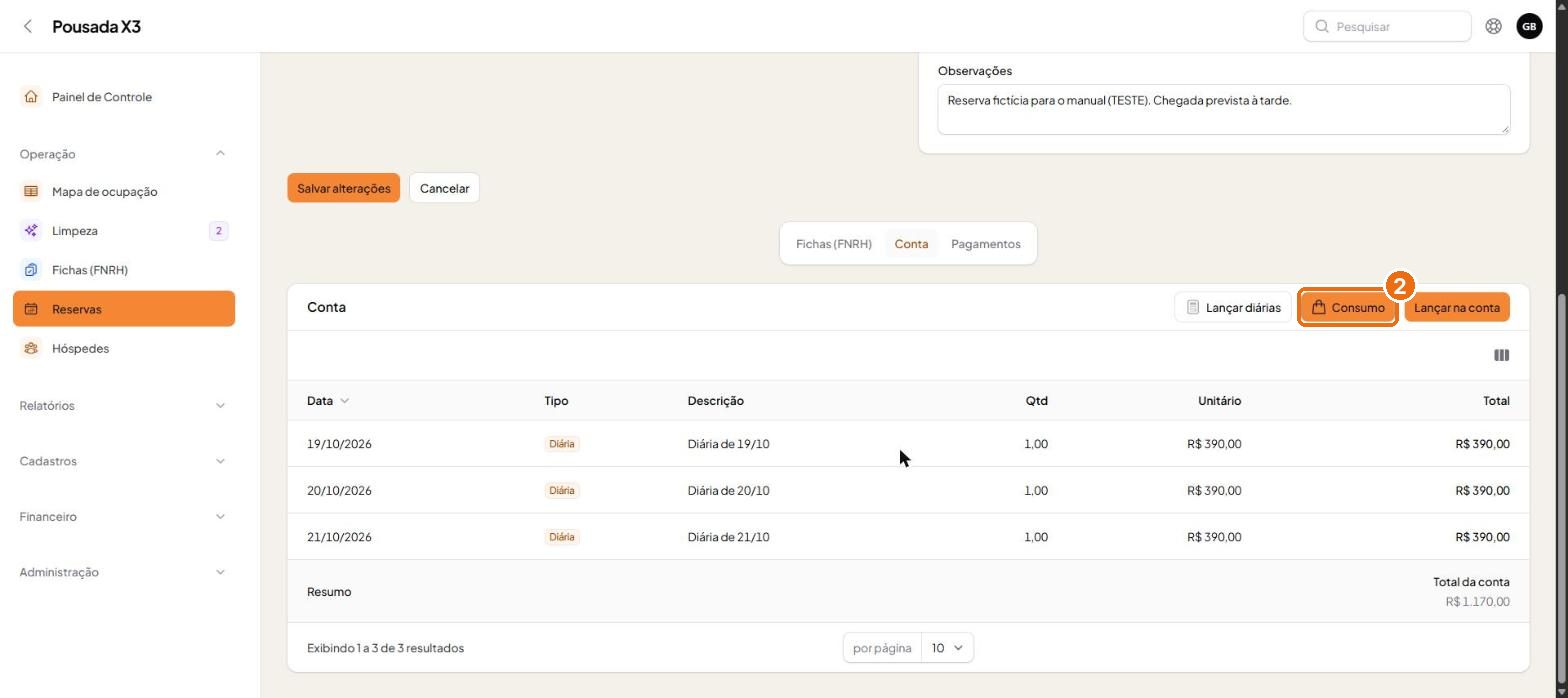Click the Reservas calendar icon
1568x698 pixels.
31,309
